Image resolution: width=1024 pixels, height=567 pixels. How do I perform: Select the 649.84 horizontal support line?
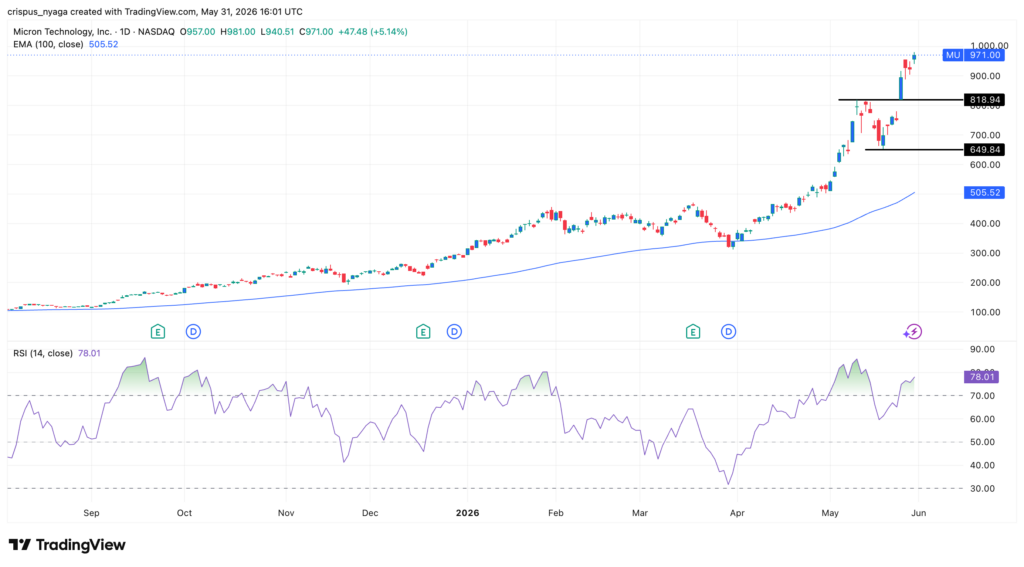click(x=914, y=150)
